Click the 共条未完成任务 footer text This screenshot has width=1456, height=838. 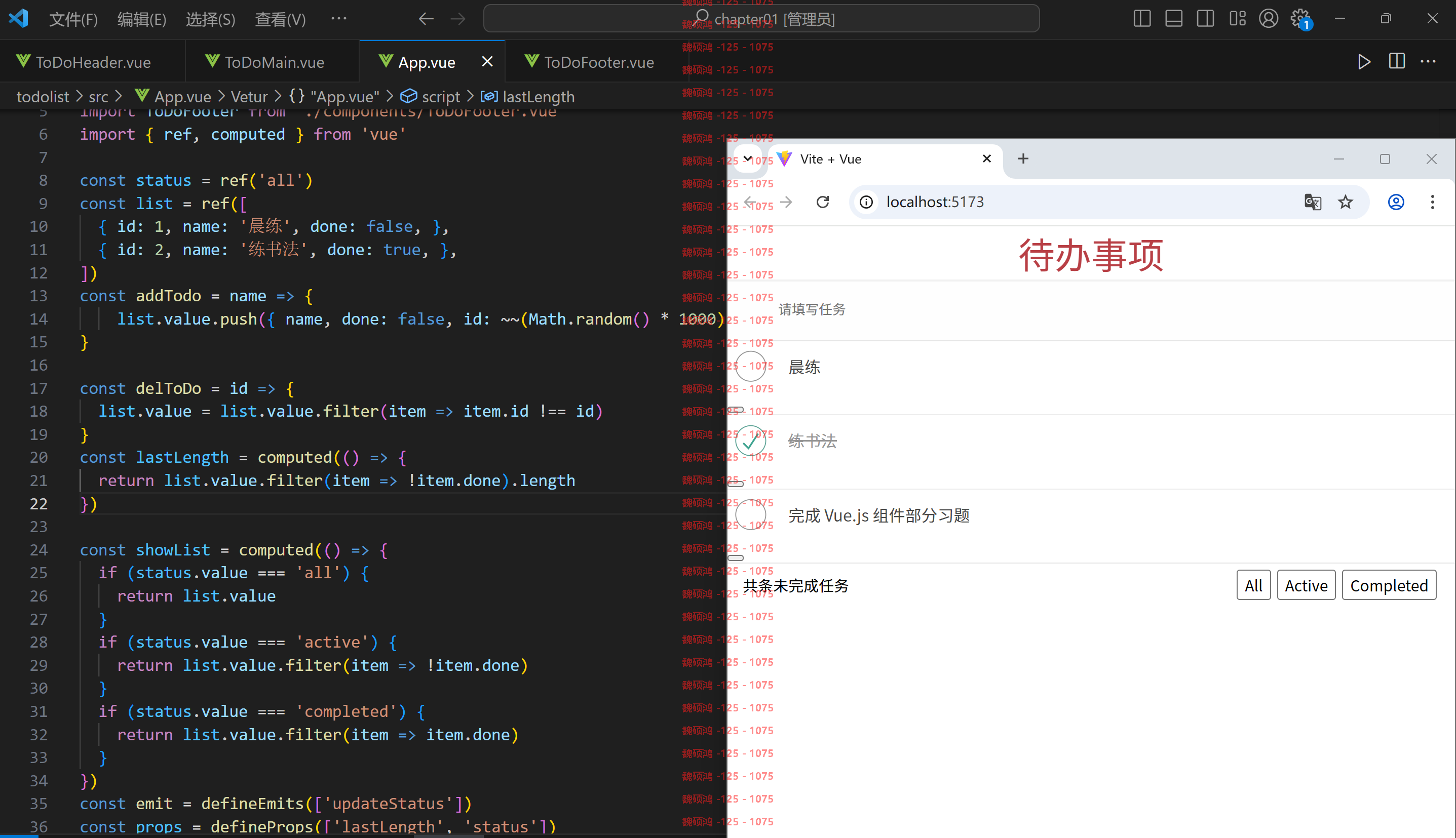[x=796, y=586]
